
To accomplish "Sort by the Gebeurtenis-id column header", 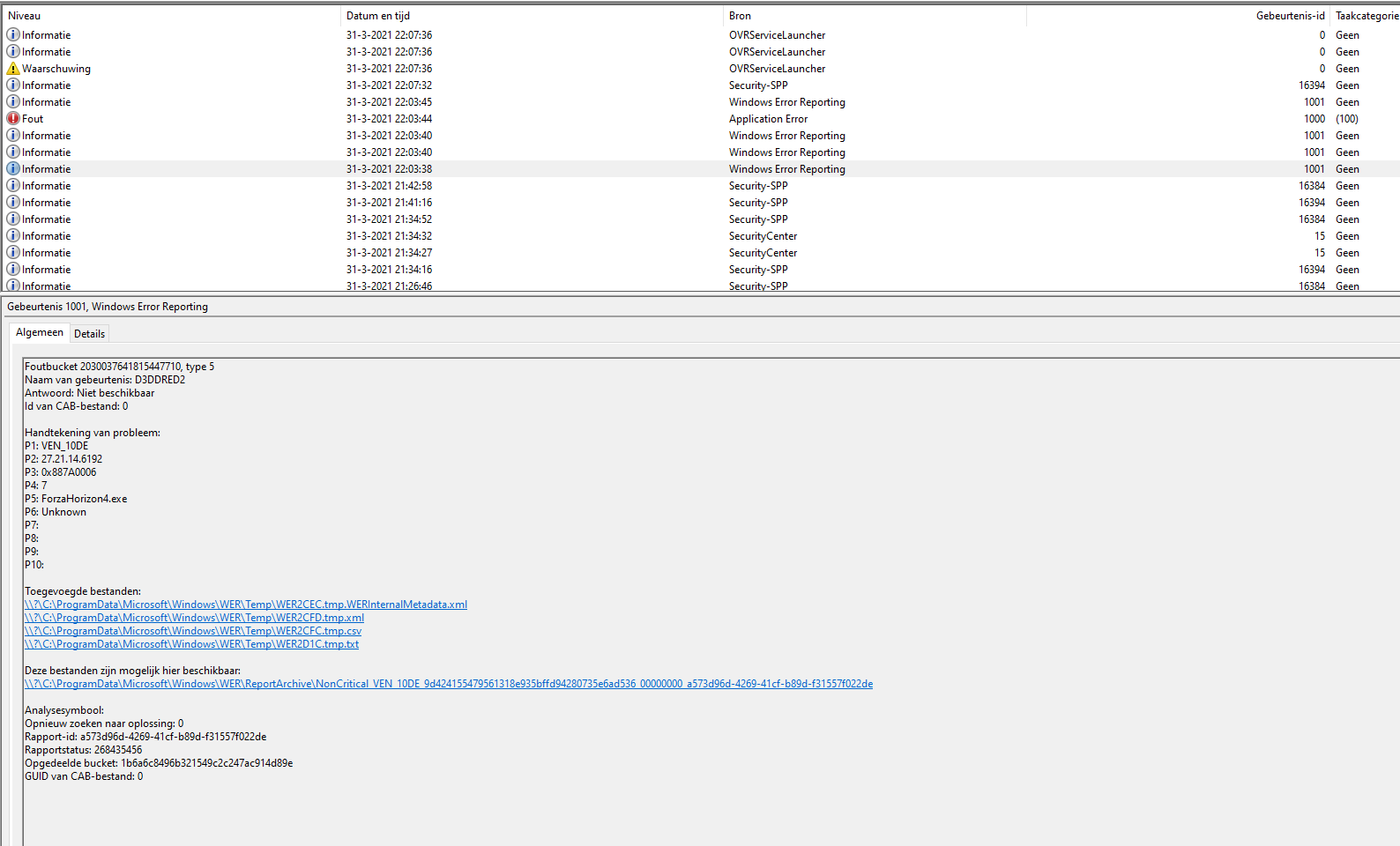I will [x=1178, y=16].
